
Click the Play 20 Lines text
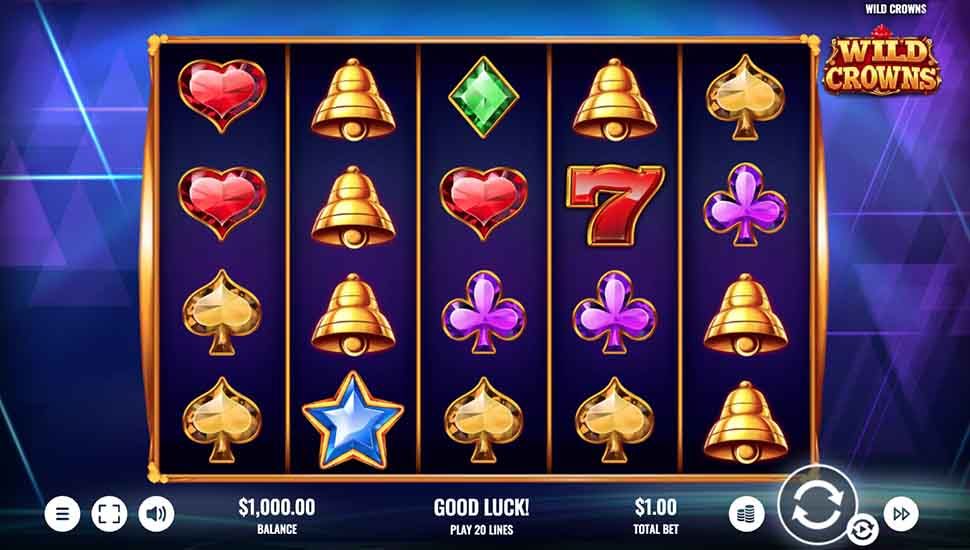(482, 530)
